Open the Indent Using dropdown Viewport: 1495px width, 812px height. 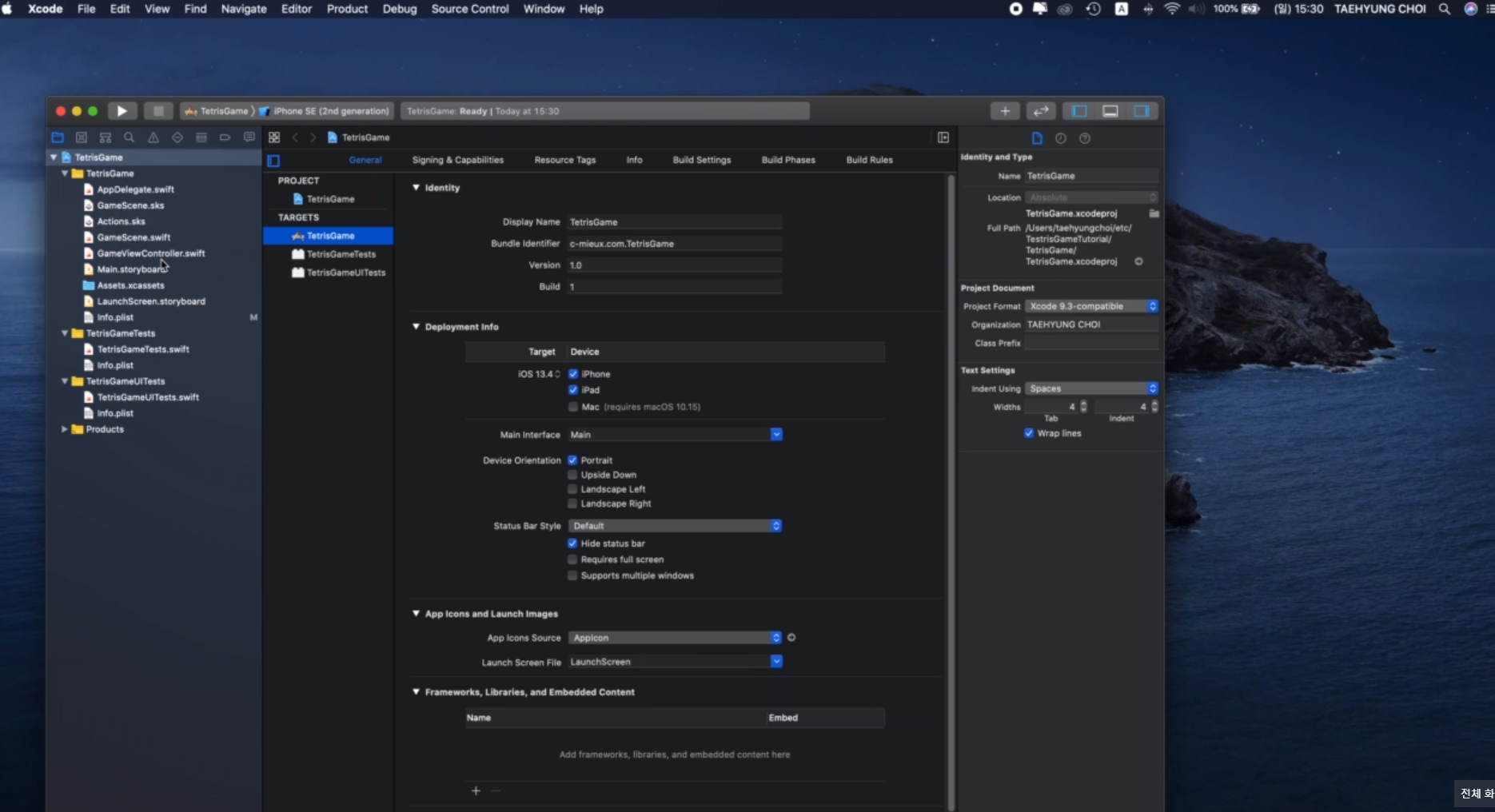pos(1091,388)
